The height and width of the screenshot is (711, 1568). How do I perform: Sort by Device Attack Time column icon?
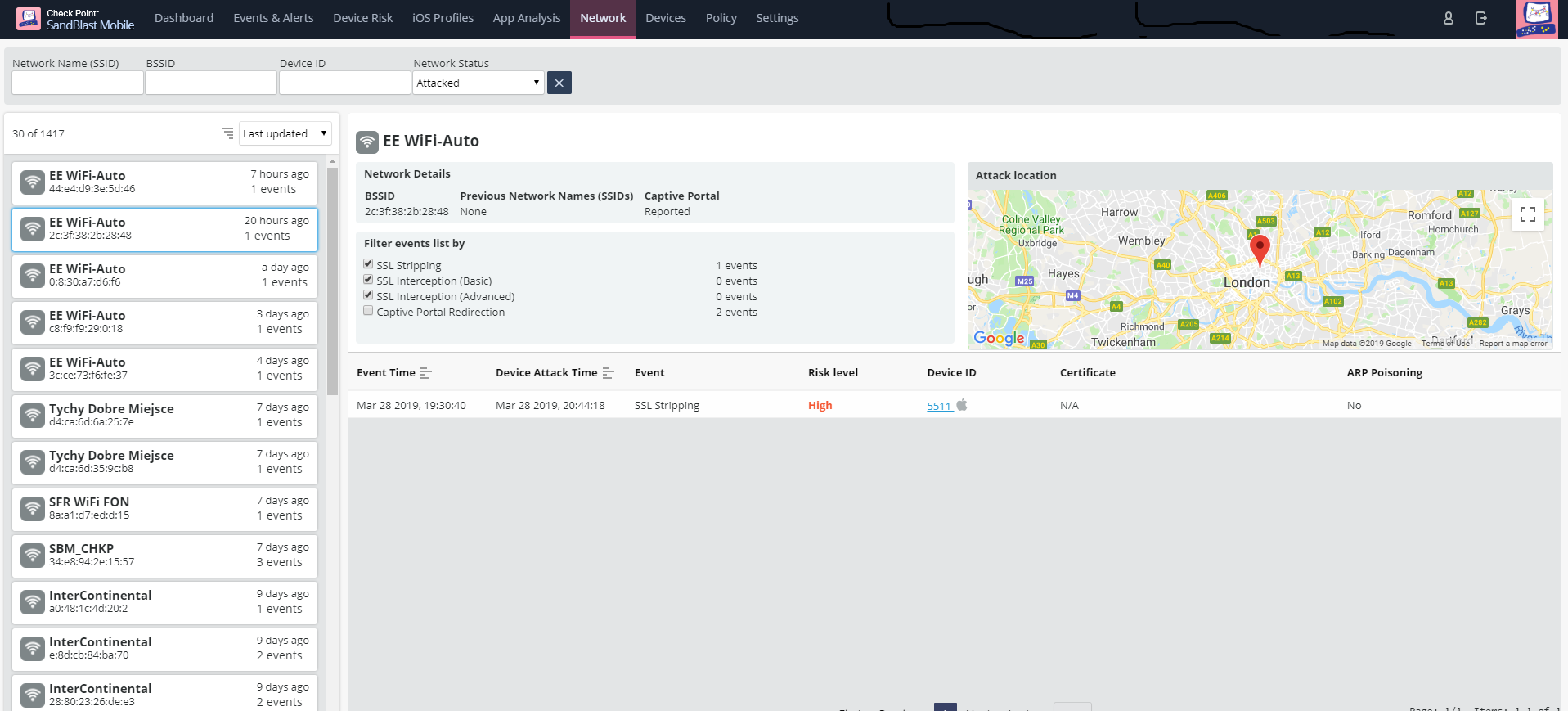[x=609, y=373]
